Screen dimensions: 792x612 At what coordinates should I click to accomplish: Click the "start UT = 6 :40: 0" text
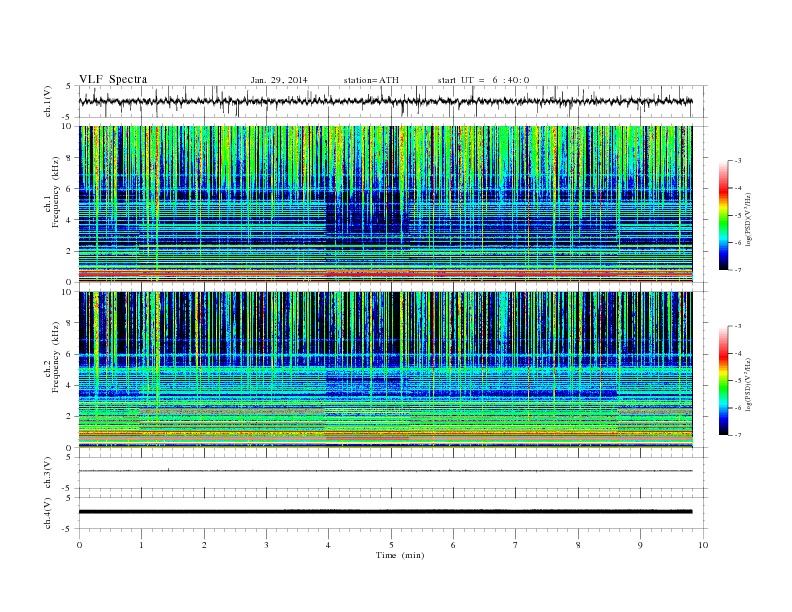[x=483, y=80]
